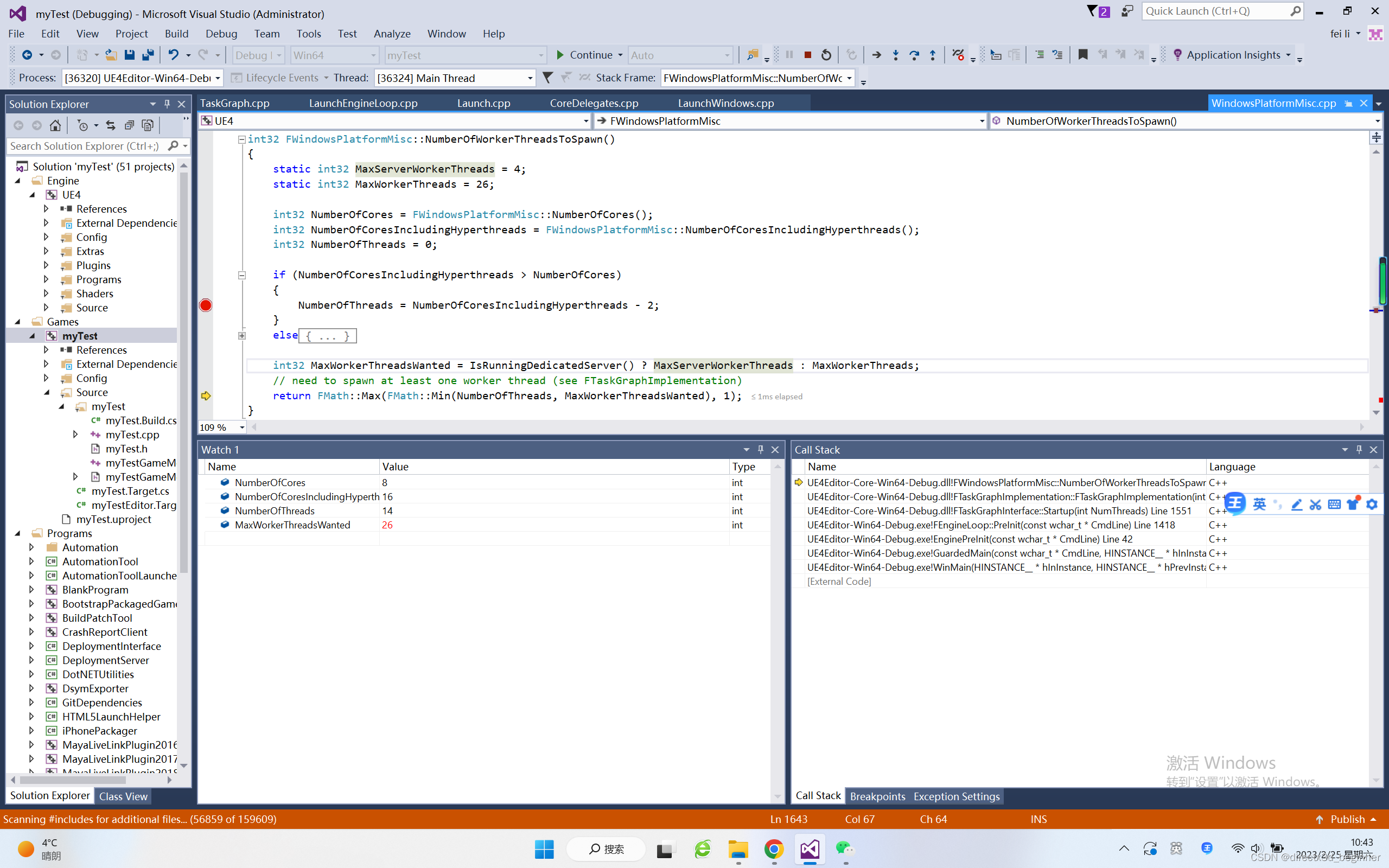Expand the Plugins folder under UE4

(x=47, y=265)
